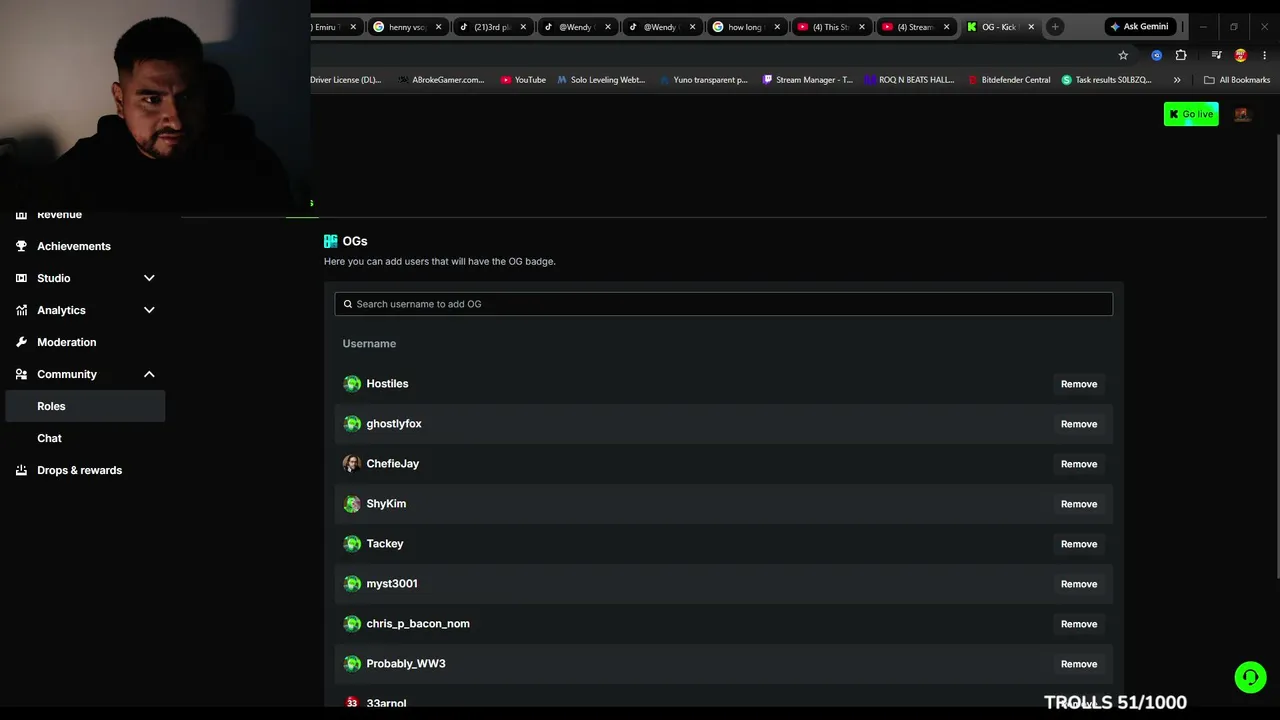The image size is (1280, 720).
Task: Show more bookmarks with the overflow chevron
Action: 1177,80
